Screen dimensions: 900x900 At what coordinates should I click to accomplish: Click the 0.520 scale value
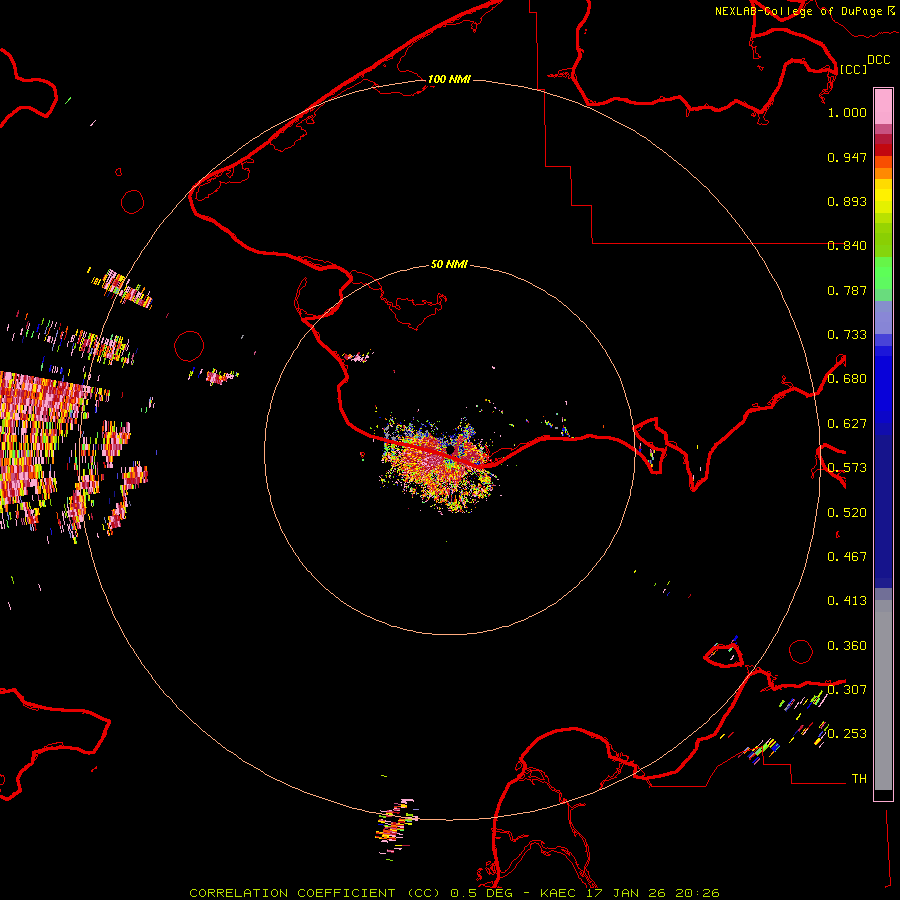[847, 513]
